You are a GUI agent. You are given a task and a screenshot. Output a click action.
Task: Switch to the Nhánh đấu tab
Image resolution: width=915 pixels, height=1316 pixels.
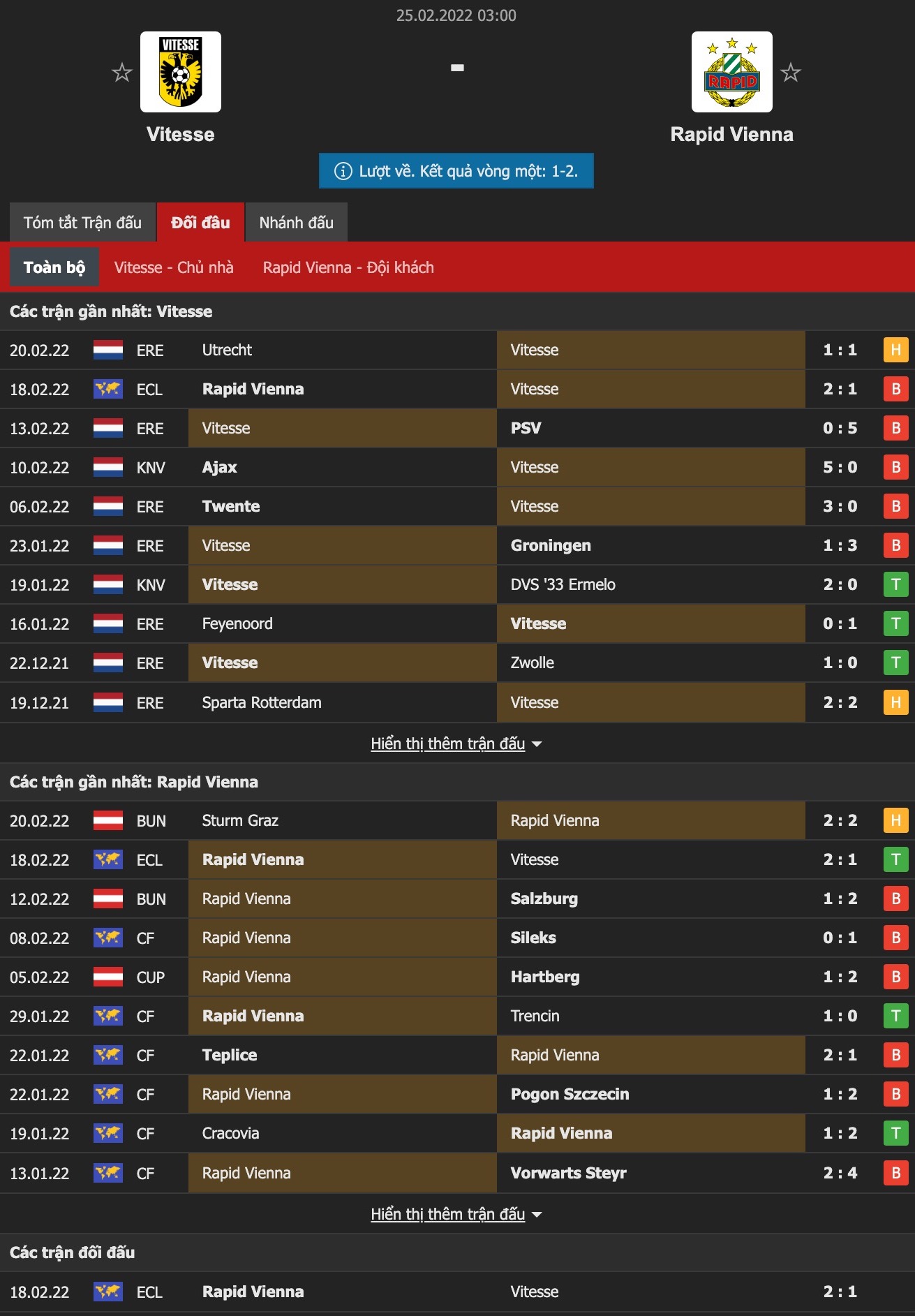[x=297, y=223]
